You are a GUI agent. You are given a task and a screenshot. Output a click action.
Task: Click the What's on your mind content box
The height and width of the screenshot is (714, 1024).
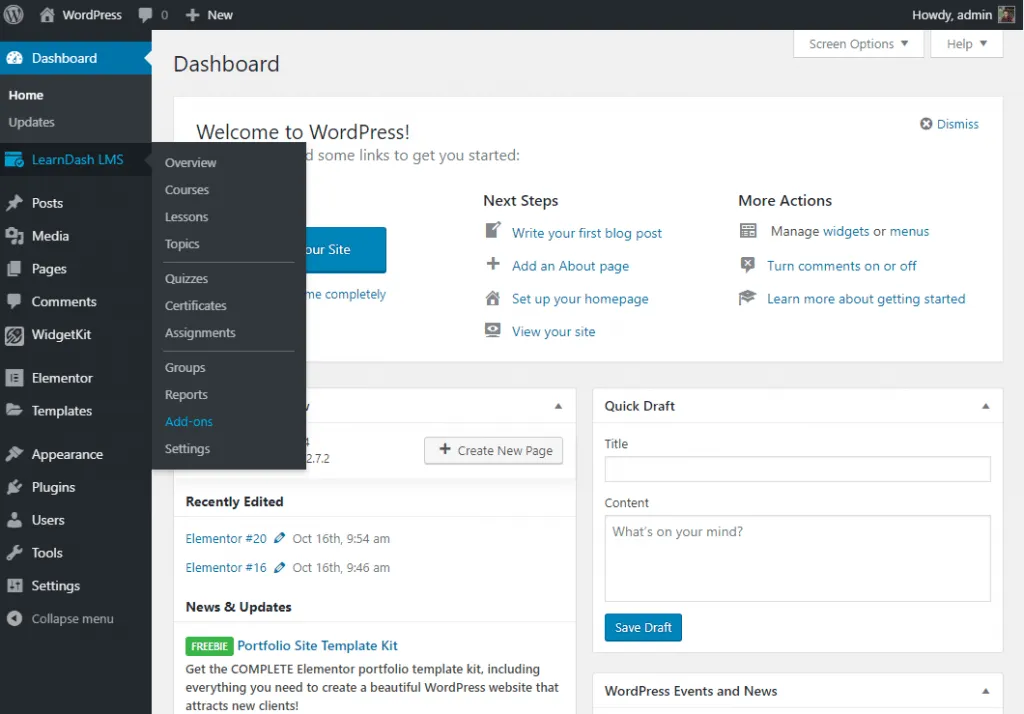[797, 559]
